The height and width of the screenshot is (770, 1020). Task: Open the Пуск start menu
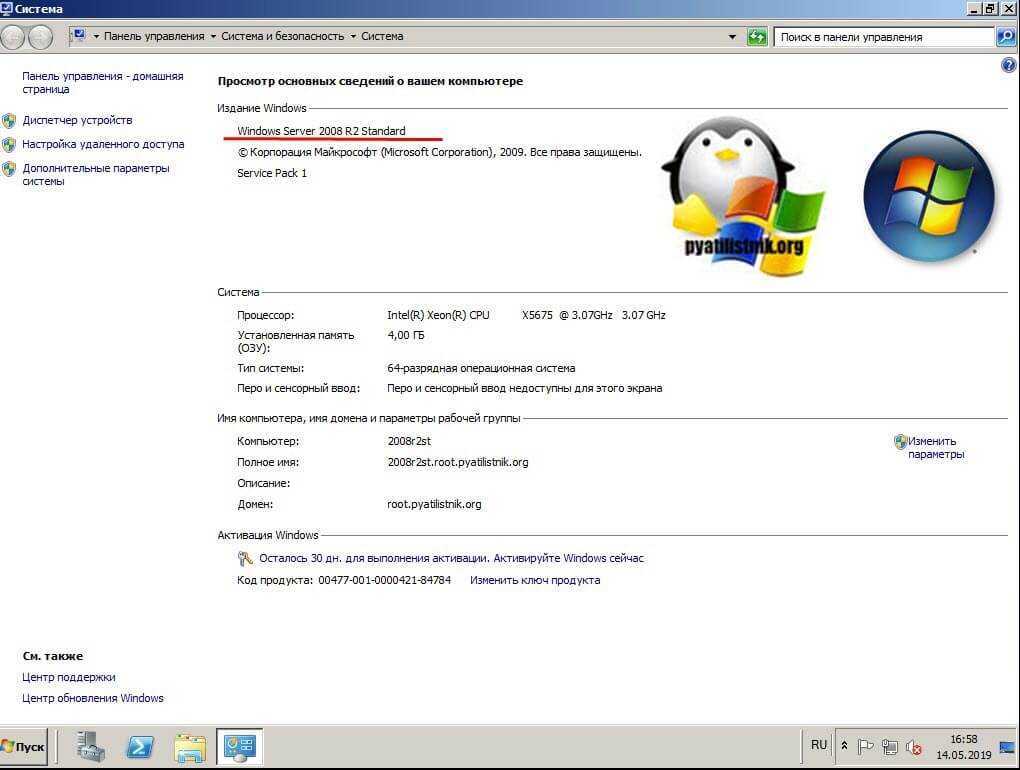[24, 746]
